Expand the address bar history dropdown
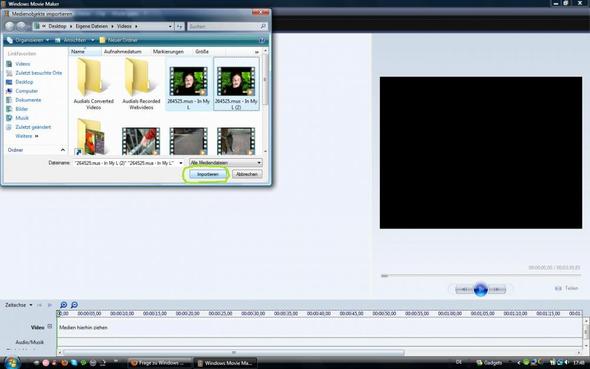Image resolution: width=590 pixels, height=369 pixels. [170, 26]
